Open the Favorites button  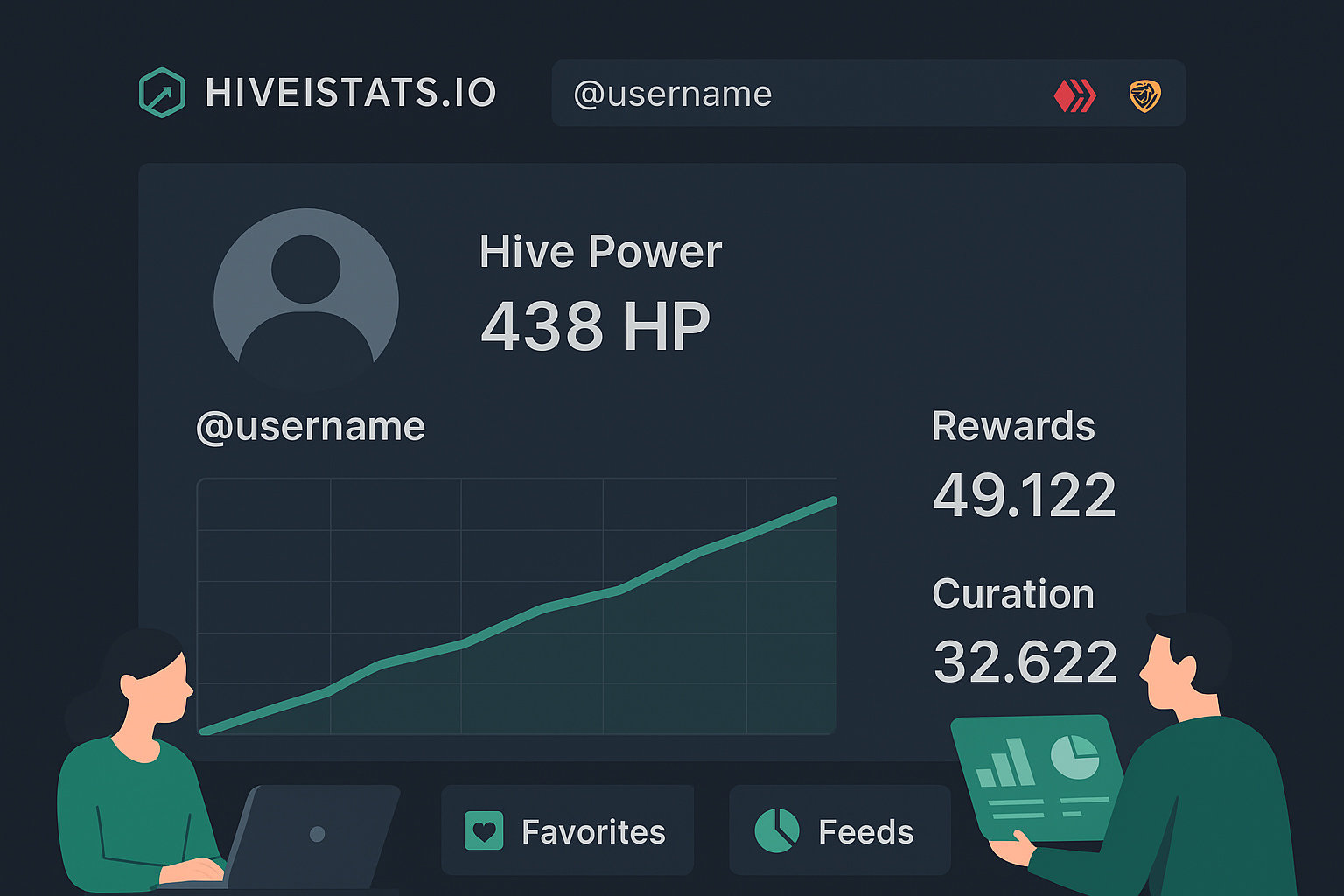point(567,830)
